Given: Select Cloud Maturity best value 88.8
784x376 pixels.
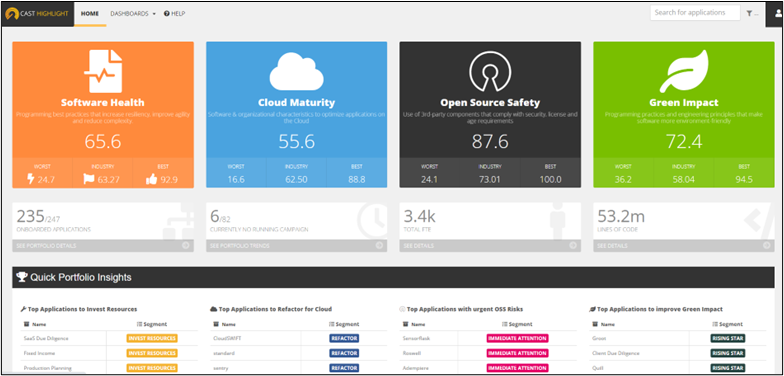Looking at the screenshot, I should pyautogui.click(x=356, y=180).
